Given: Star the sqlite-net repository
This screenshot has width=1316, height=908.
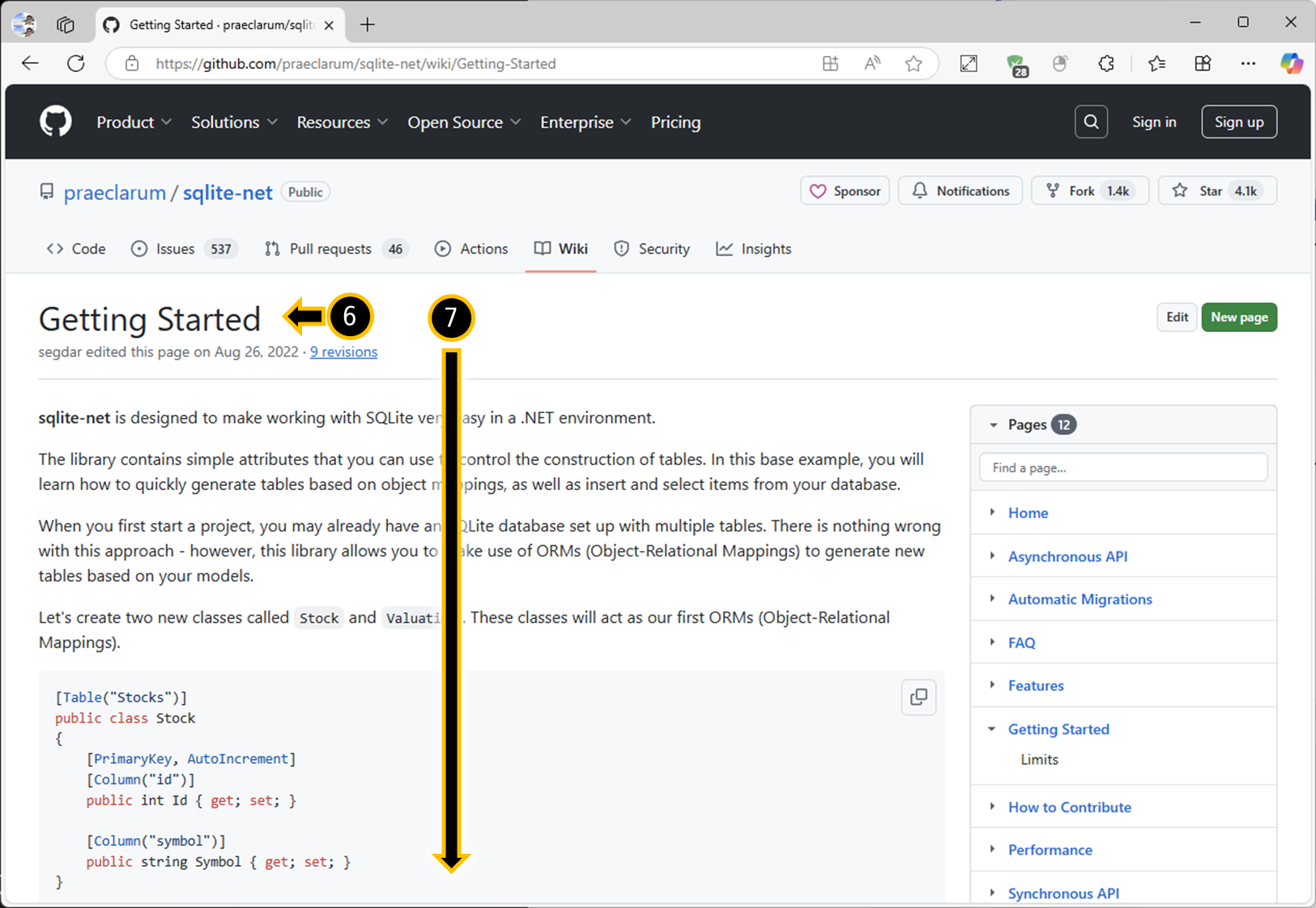Looking at the screenshot, I should [1217, 191].
